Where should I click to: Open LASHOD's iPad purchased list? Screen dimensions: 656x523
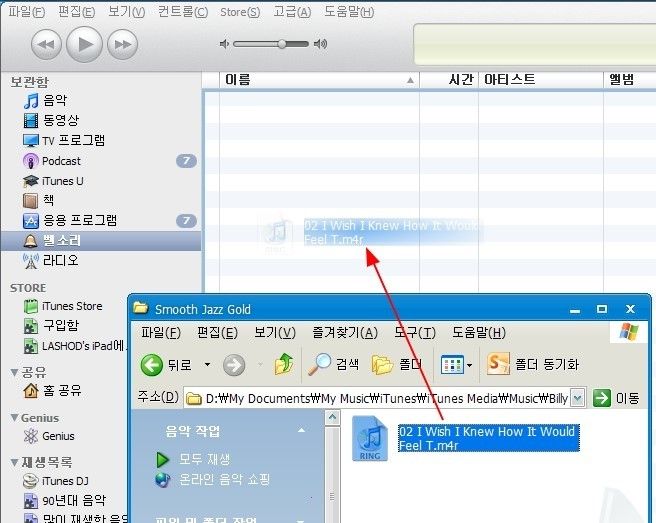pyautogui.click(x=83, y=346)
